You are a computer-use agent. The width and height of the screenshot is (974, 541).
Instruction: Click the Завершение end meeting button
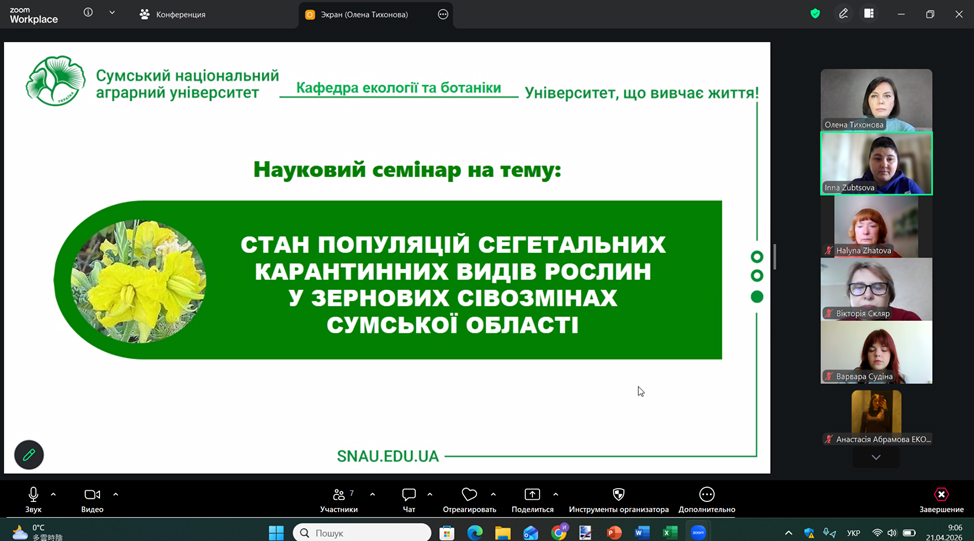coord(941,498)
